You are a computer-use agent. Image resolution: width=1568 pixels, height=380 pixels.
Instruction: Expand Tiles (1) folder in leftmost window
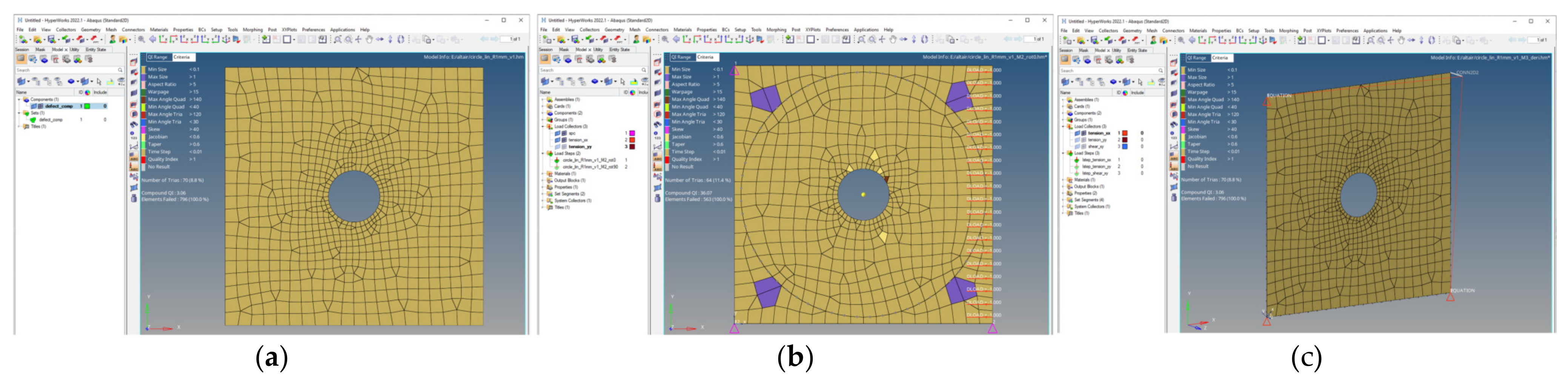tap(20, 126)
